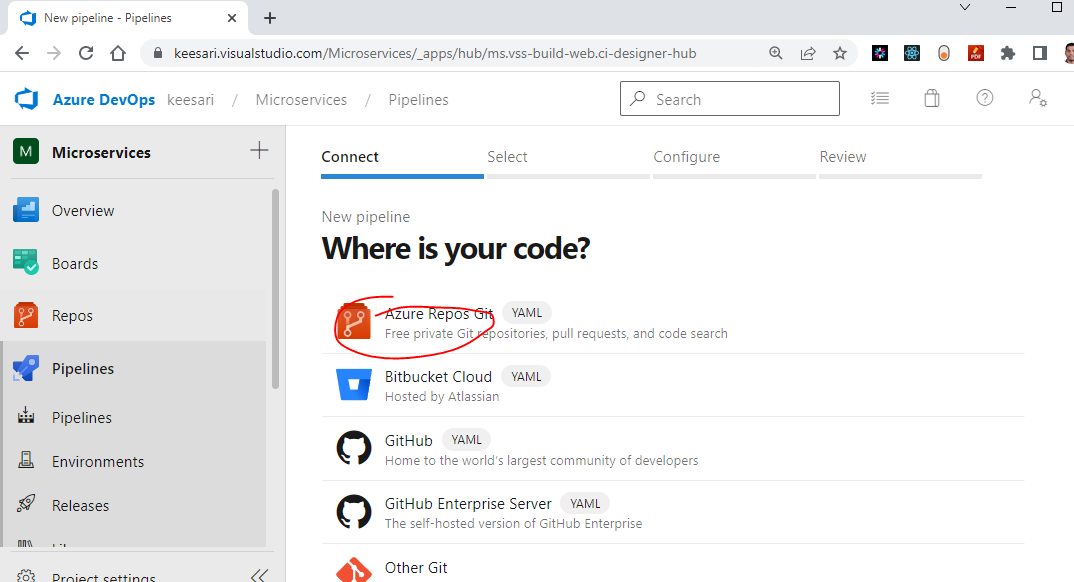Click the plus button beside Microservices

point(259,151)
